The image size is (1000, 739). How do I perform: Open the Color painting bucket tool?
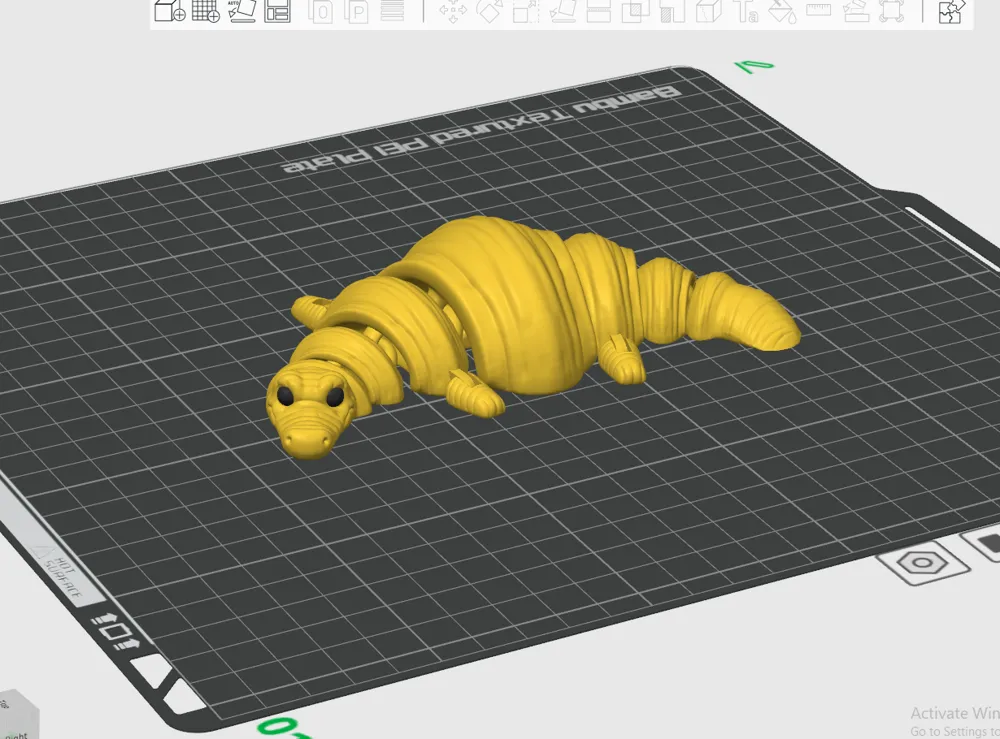point(781,11)
